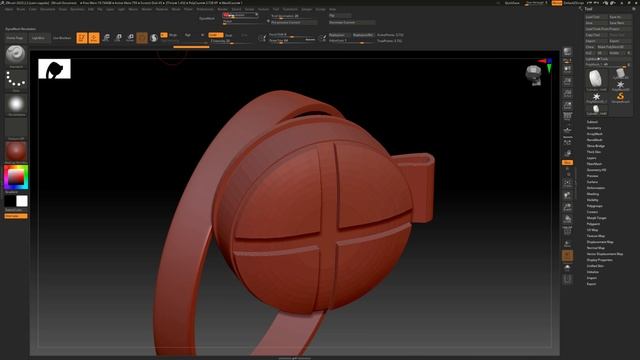The width and height of the screenshot is (640, 360).
Task: Select the Scale transform icon
Action: 118,38
